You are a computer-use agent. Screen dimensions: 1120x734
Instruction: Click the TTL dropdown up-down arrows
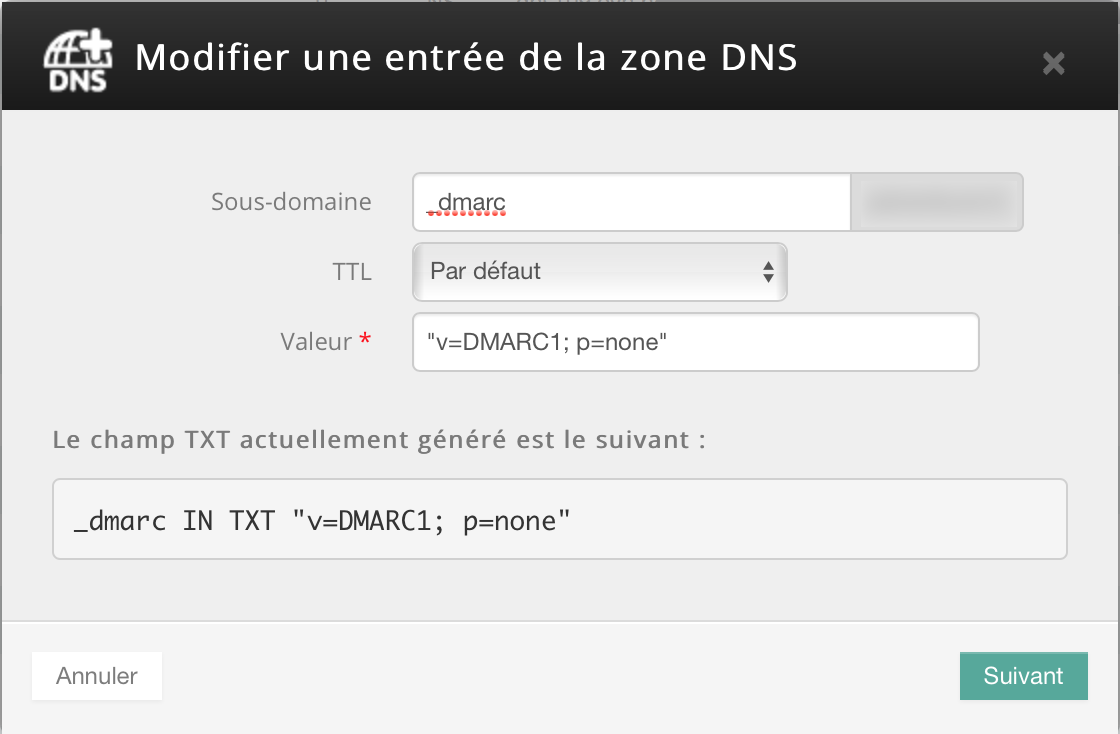768,272
